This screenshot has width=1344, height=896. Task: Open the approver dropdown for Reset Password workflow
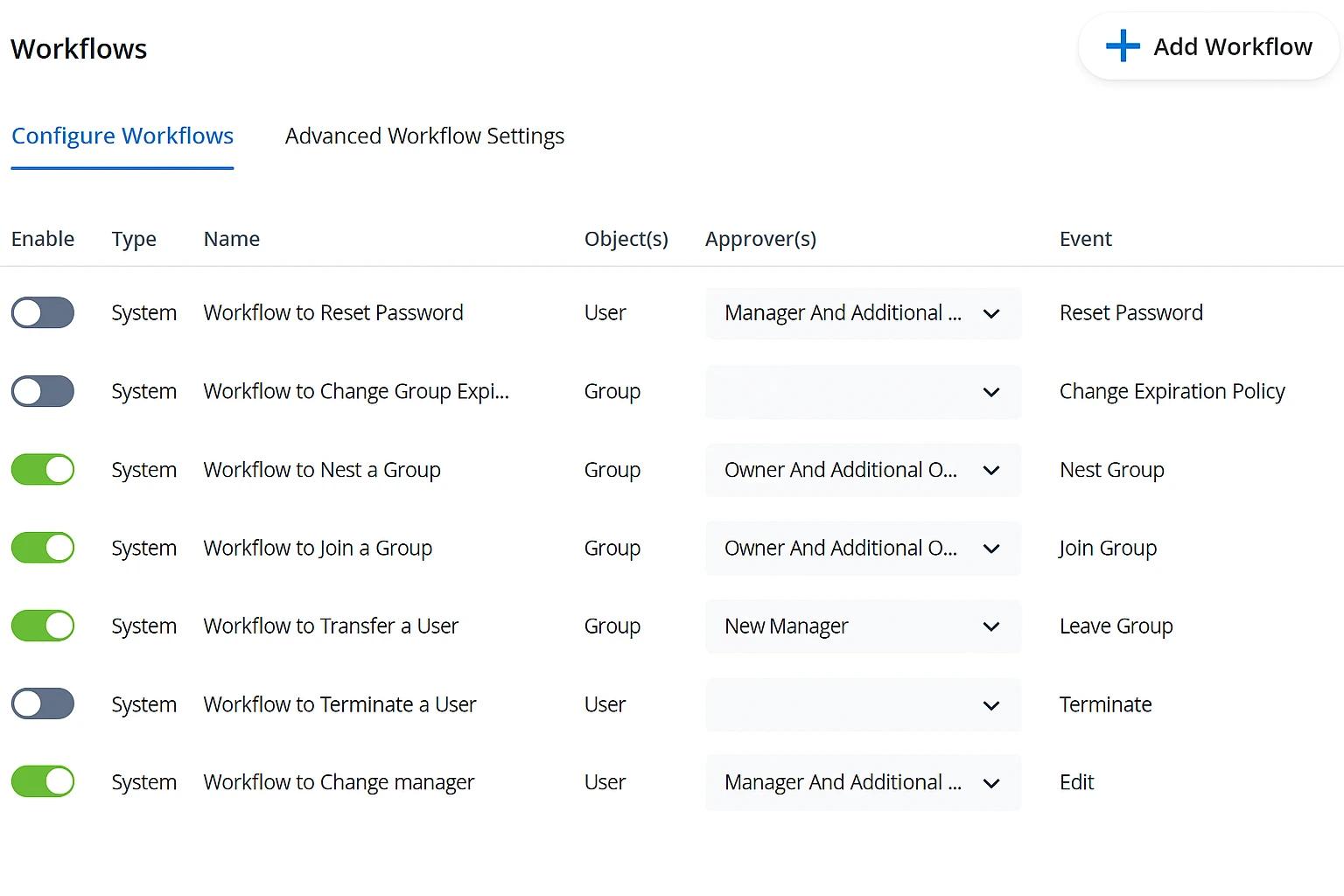tap(991, 313)
